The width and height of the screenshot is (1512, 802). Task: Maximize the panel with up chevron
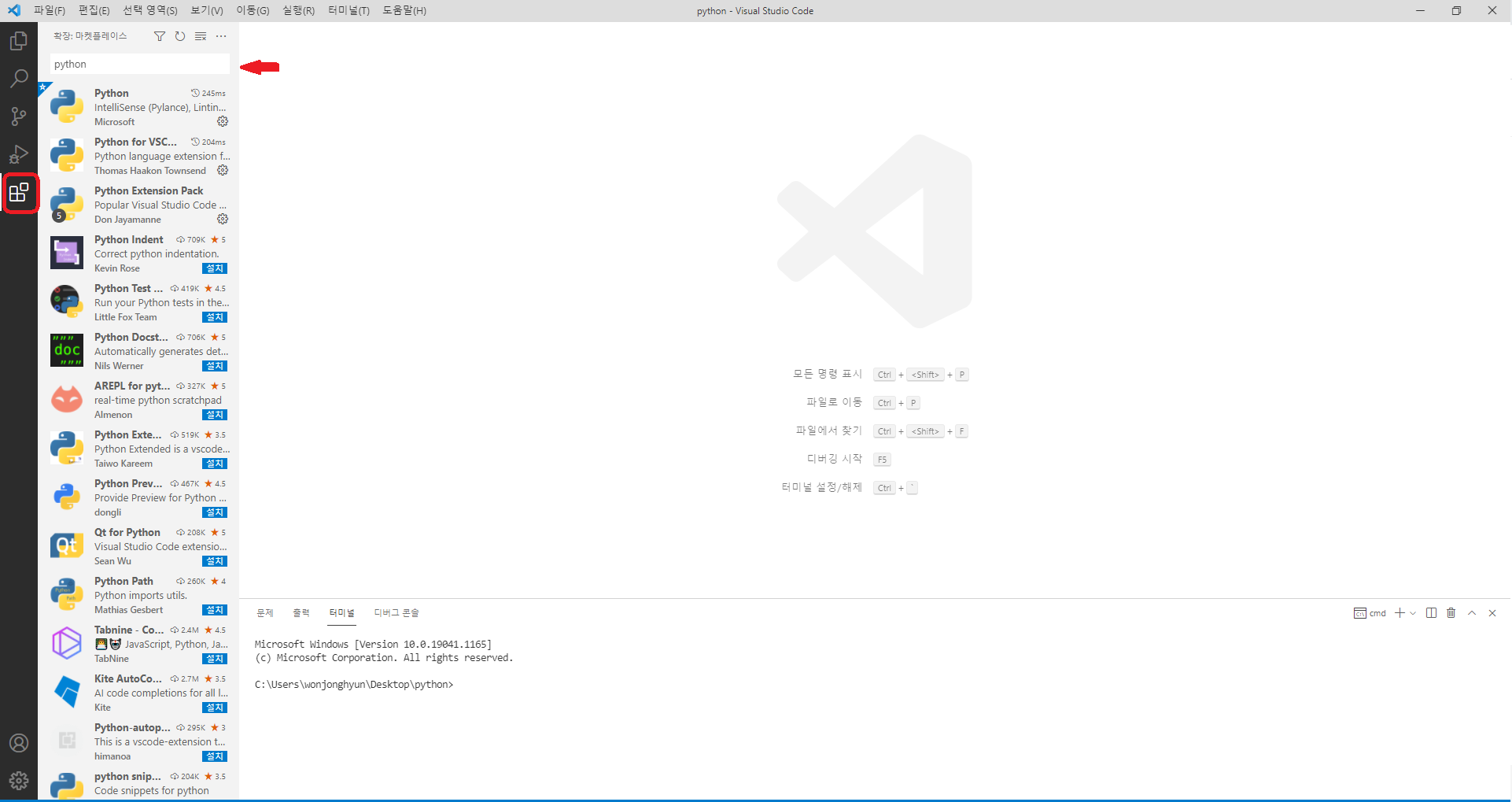click(1472, 613)
